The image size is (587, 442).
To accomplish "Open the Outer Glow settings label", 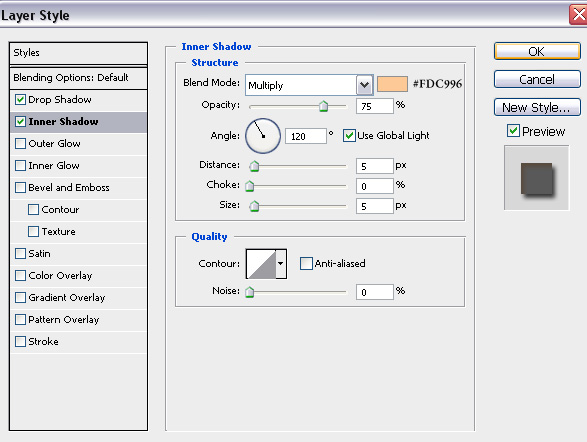I will pos(54,144).
